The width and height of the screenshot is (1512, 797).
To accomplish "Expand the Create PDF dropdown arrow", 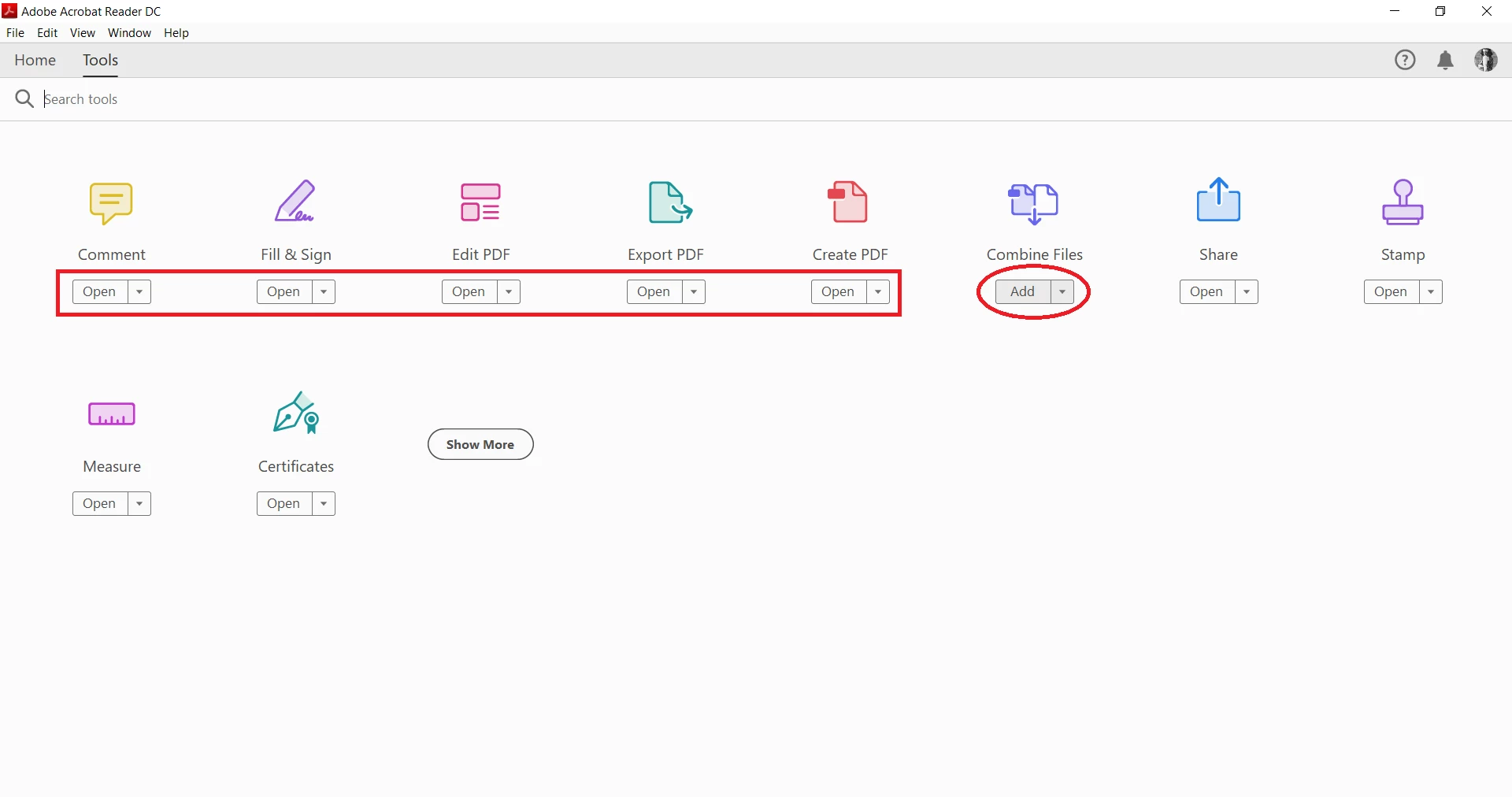I will tap(878, 291).
